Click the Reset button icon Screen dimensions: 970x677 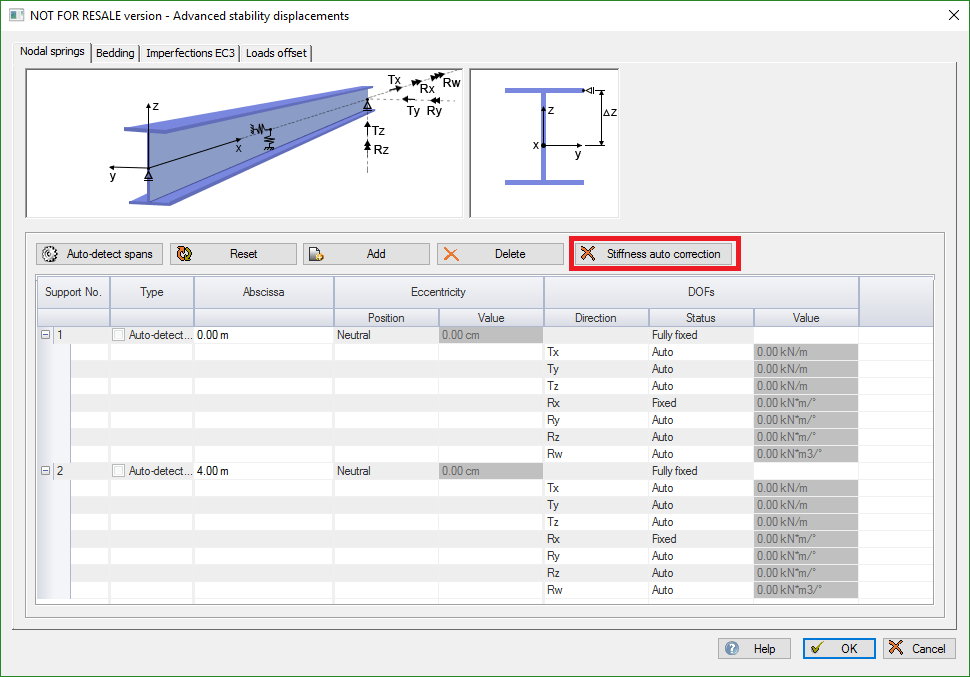[184, 254]
